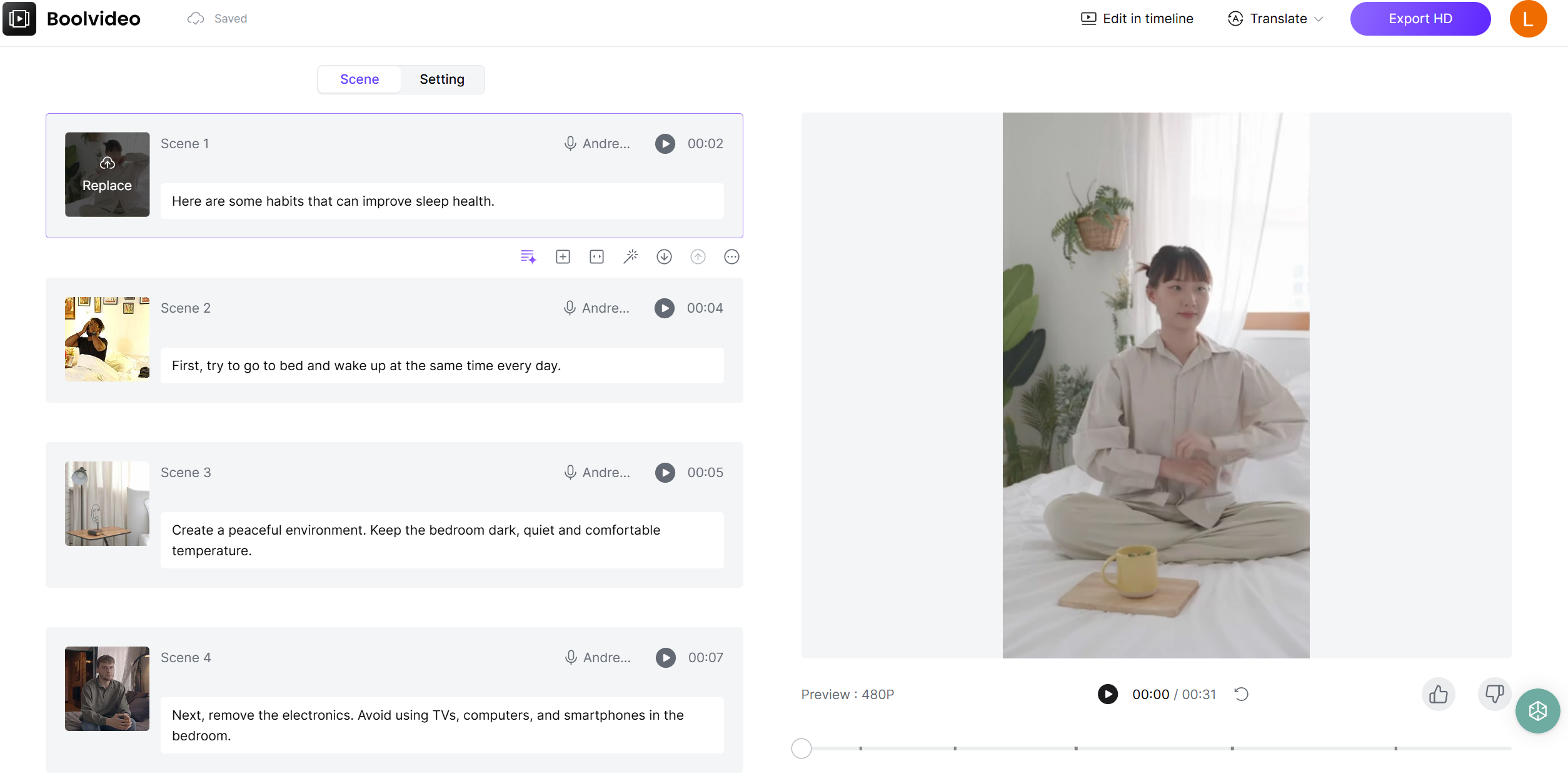Click the magic wand icon
This screenshot has width=1568, height=776.
tap(630, 257)
